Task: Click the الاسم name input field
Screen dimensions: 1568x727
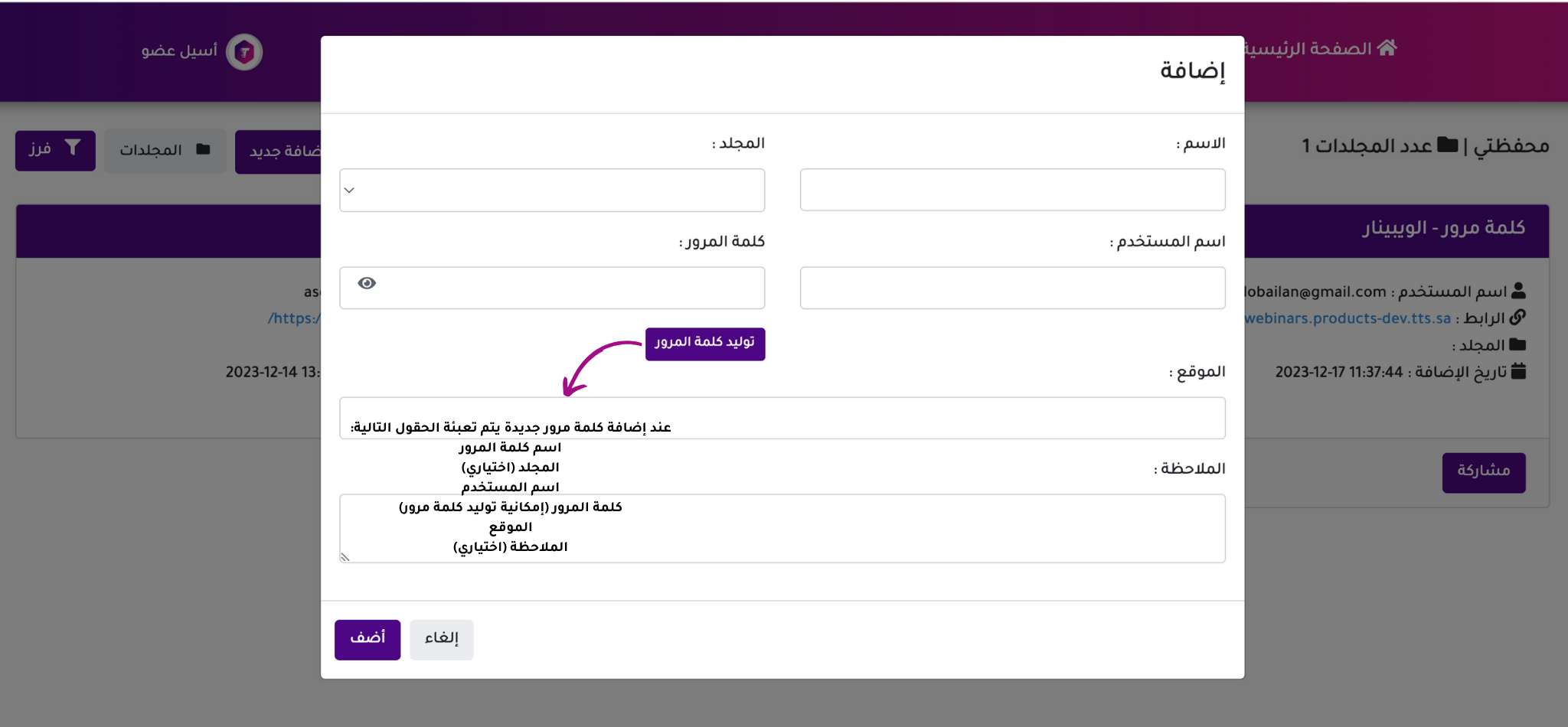Action: pyautogui.click(x=1012, y=190)
